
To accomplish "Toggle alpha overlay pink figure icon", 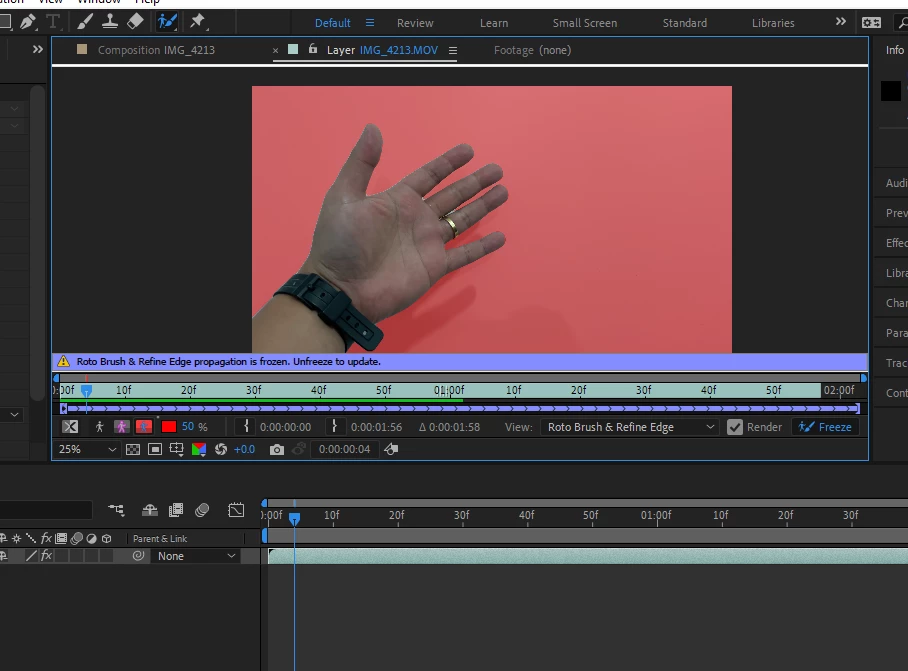I will (x=122, y=427).
